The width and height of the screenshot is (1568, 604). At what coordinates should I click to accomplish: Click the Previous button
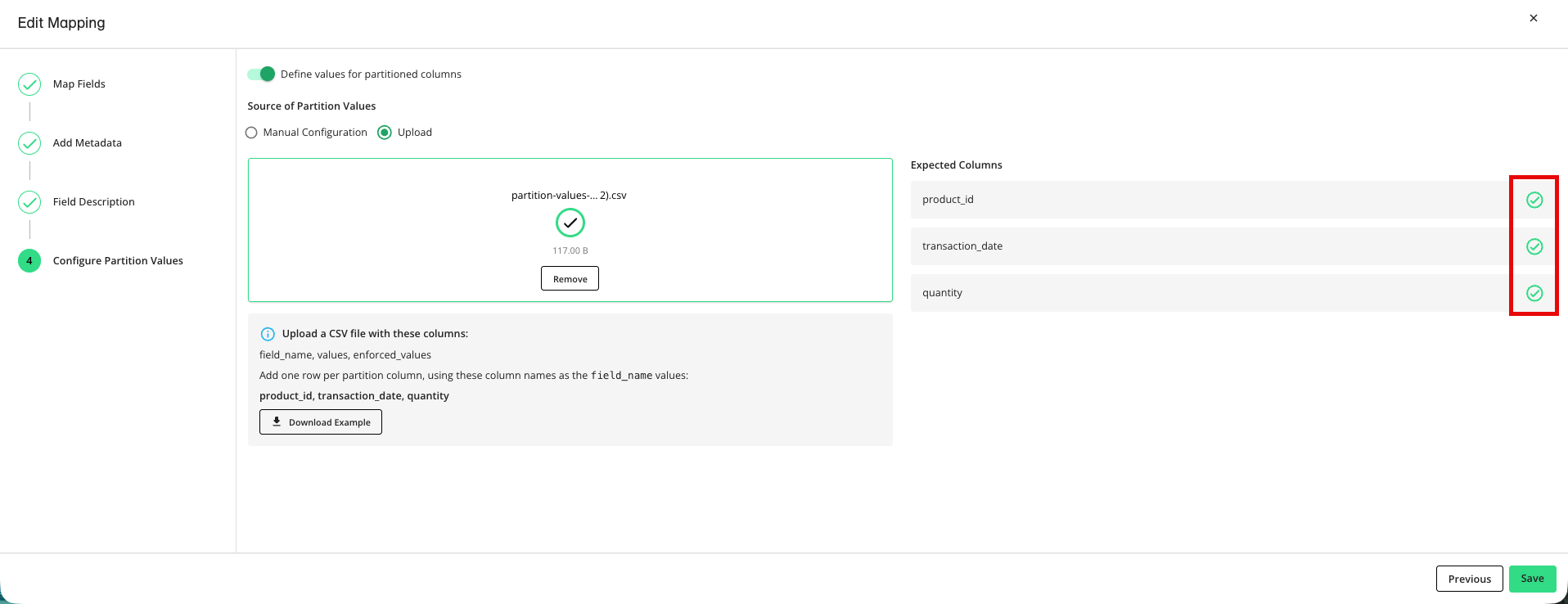[1470, 579]
